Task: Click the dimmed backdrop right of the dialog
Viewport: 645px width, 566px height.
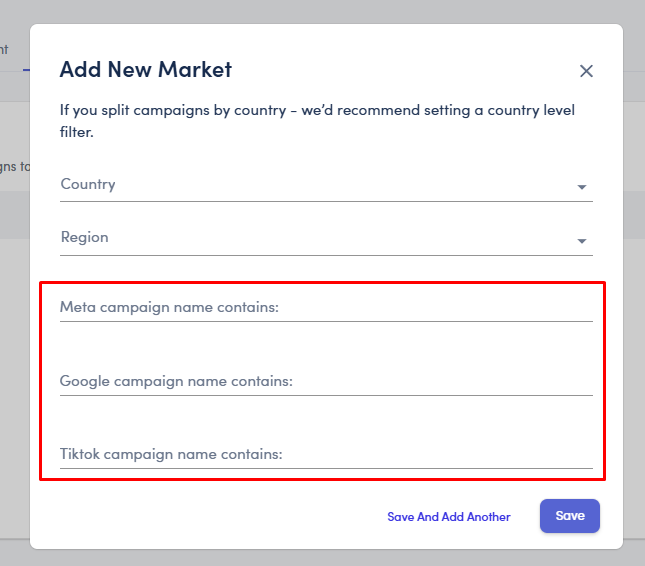Action: pyautogui.click(x=634, y=300)
